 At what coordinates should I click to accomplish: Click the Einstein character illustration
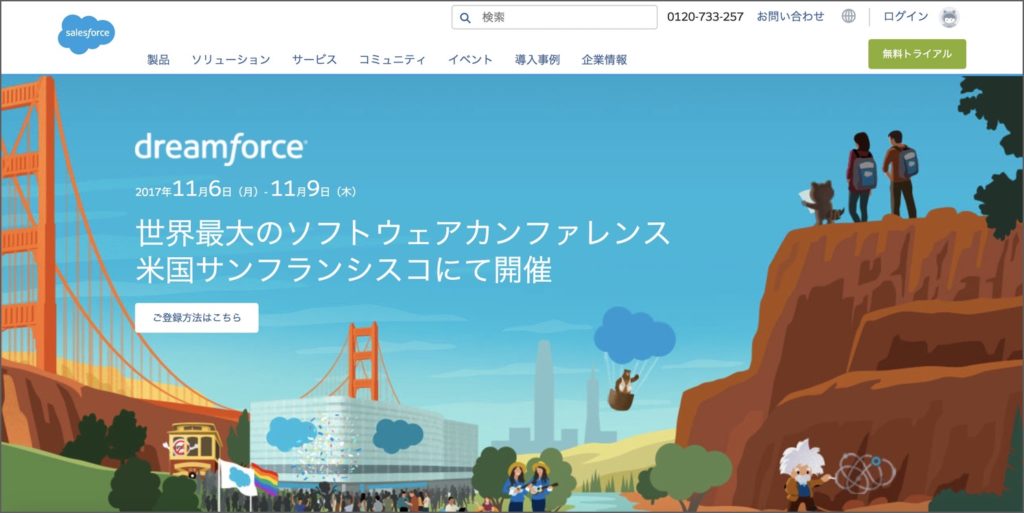tap(801, 474)
